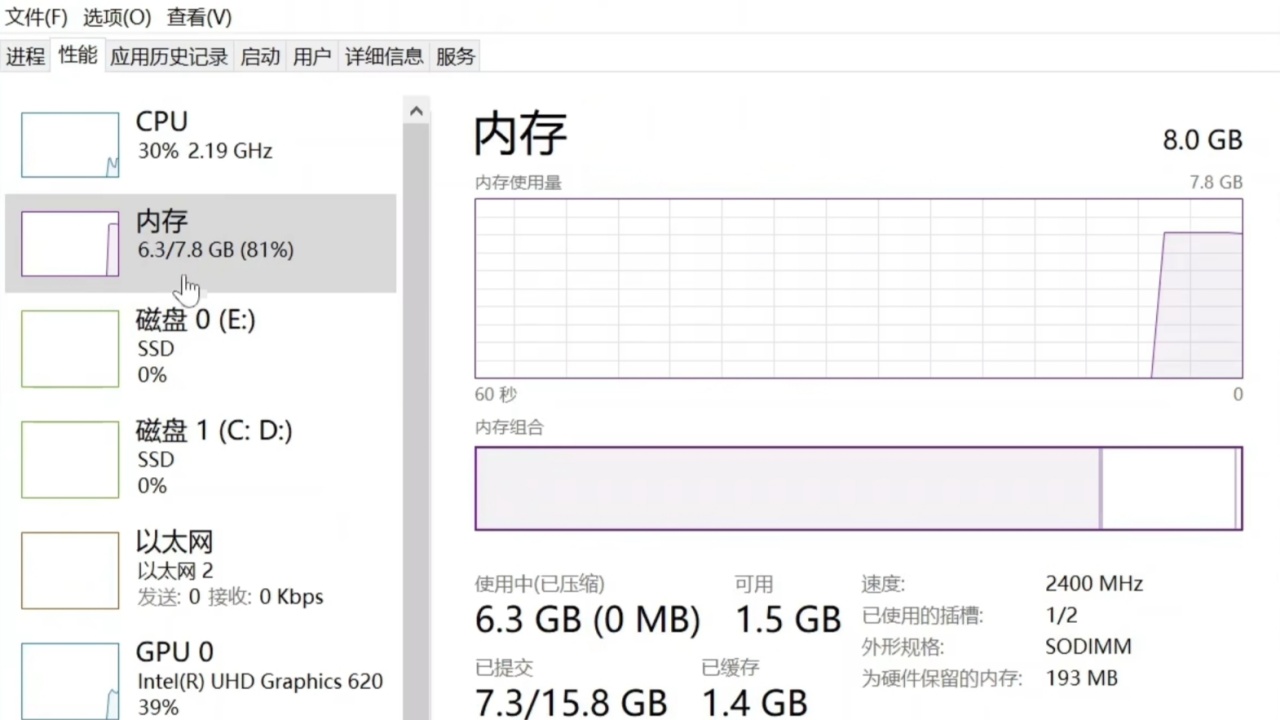Switch to the 服务 tab

tap(455, 57)
